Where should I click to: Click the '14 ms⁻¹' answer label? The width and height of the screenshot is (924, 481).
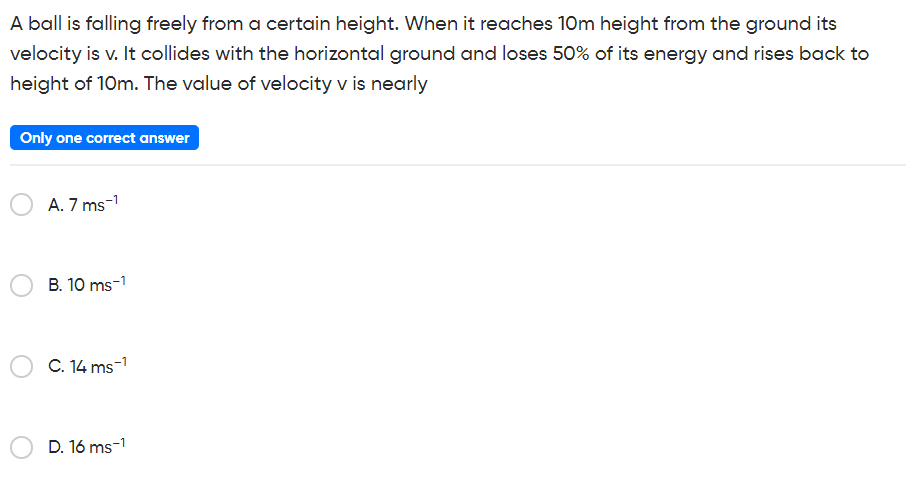98,365
